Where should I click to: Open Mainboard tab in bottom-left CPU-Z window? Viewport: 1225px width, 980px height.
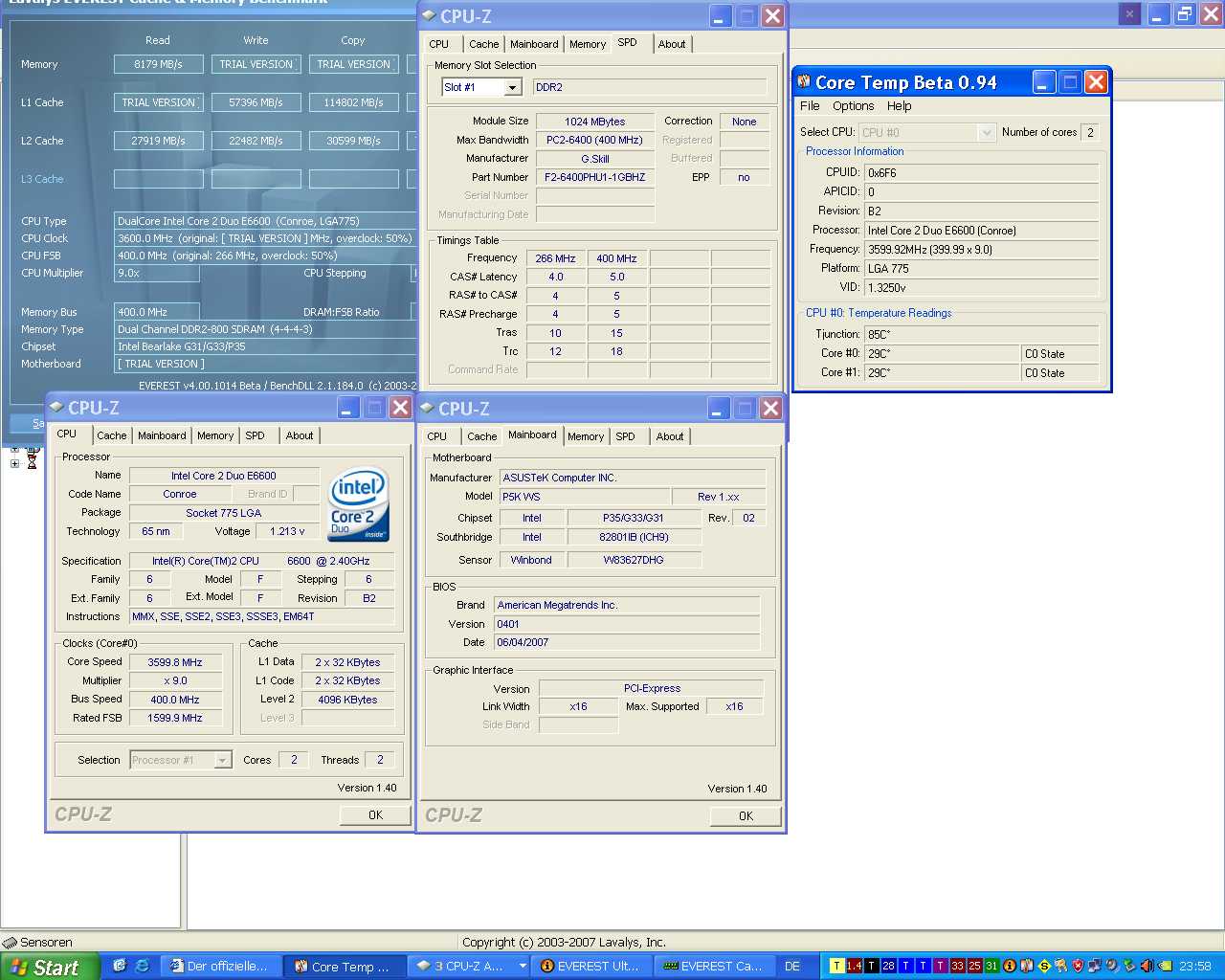point(162,435)
